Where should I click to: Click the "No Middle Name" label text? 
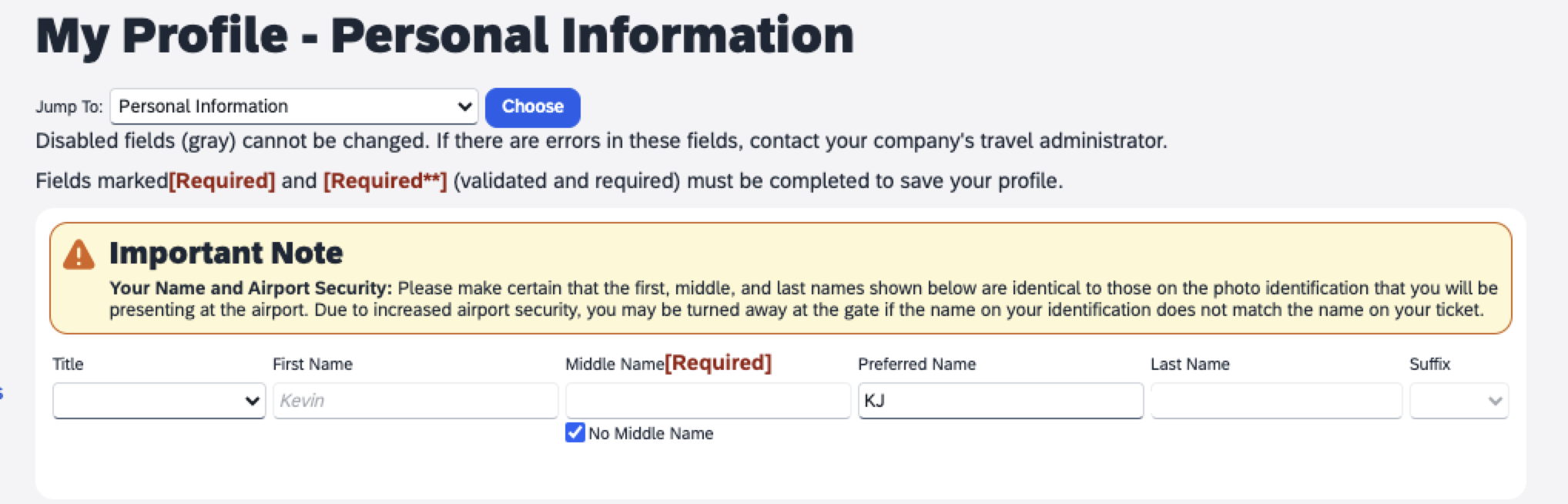pos(651,434)
